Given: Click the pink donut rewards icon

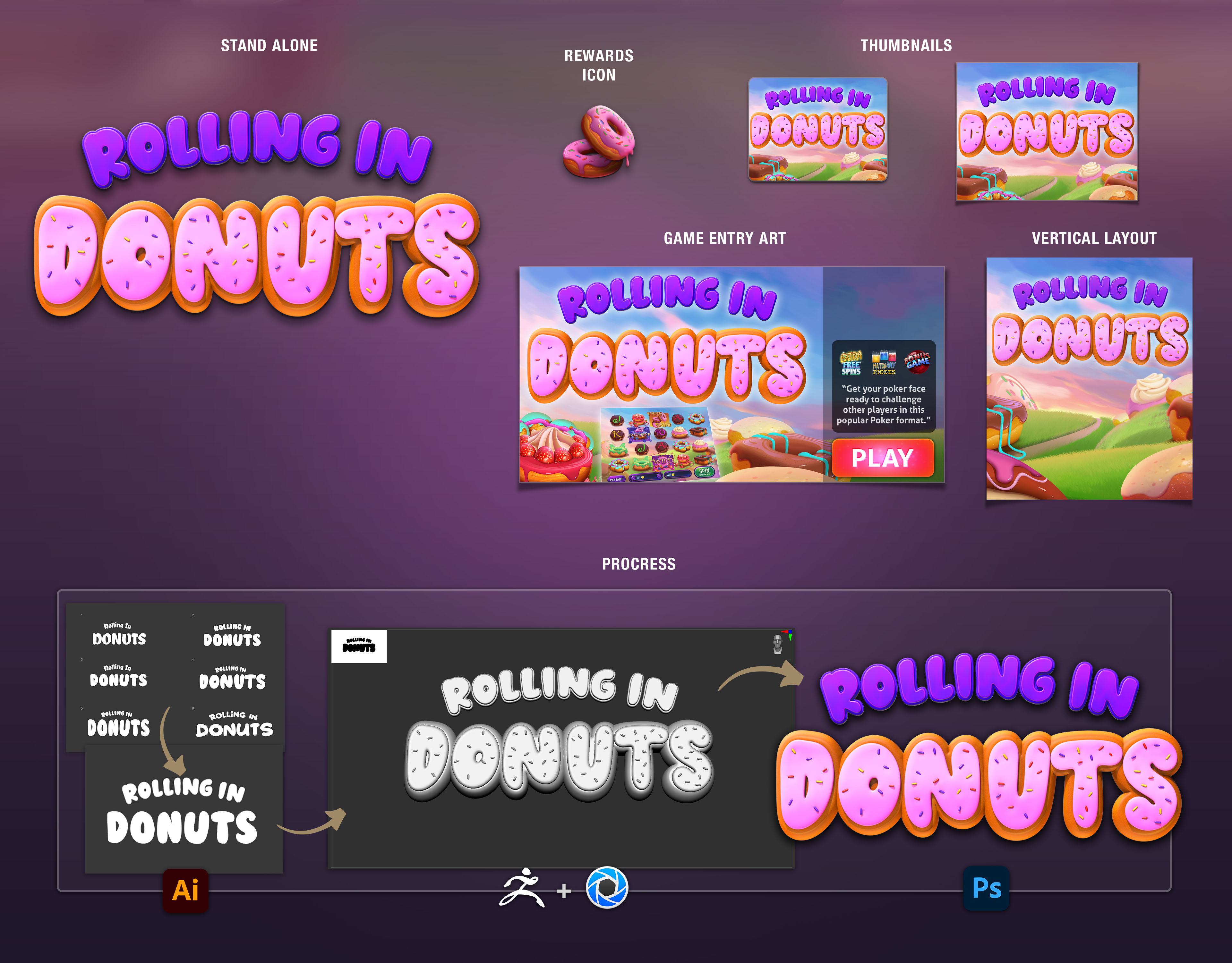Looking at the screenshot, I should click(599, 141).
